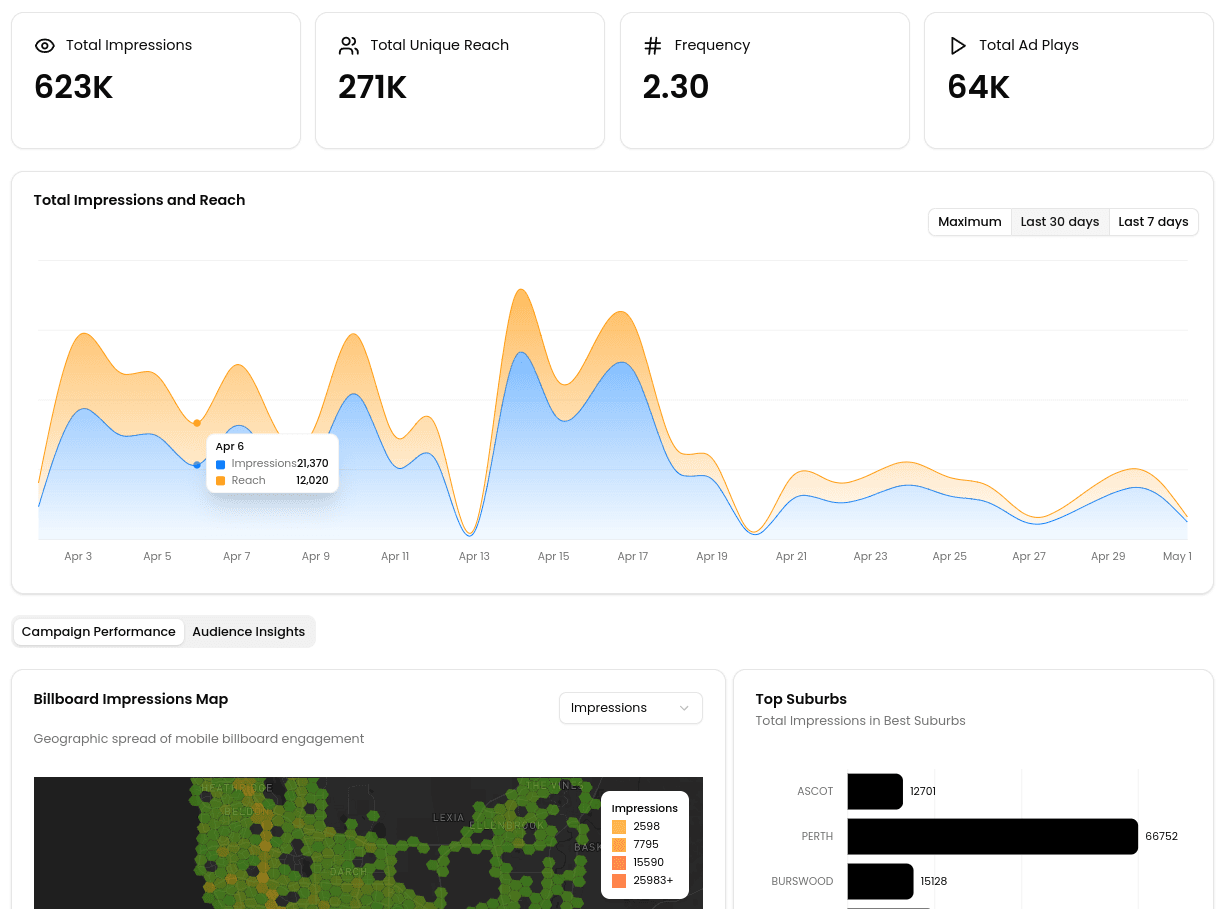Click the chevron on the Impressions selector
Screen dimensions: 1221x909
[x=686, y=707]
